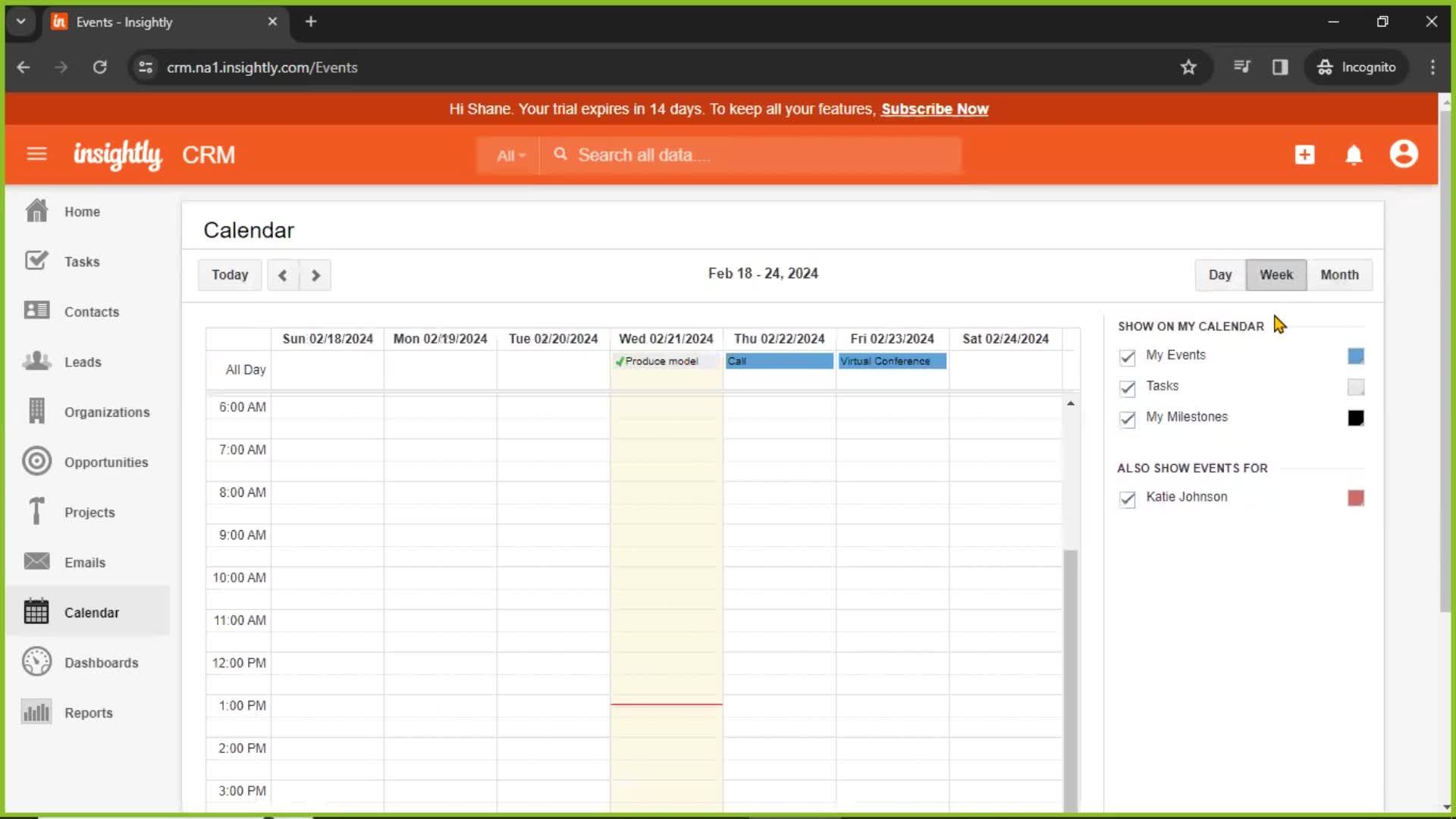The width and height of the screenshot is (1456, 819).
Task: Switch to Day view
Action: pyautogui.click(x=1220, y=274)
